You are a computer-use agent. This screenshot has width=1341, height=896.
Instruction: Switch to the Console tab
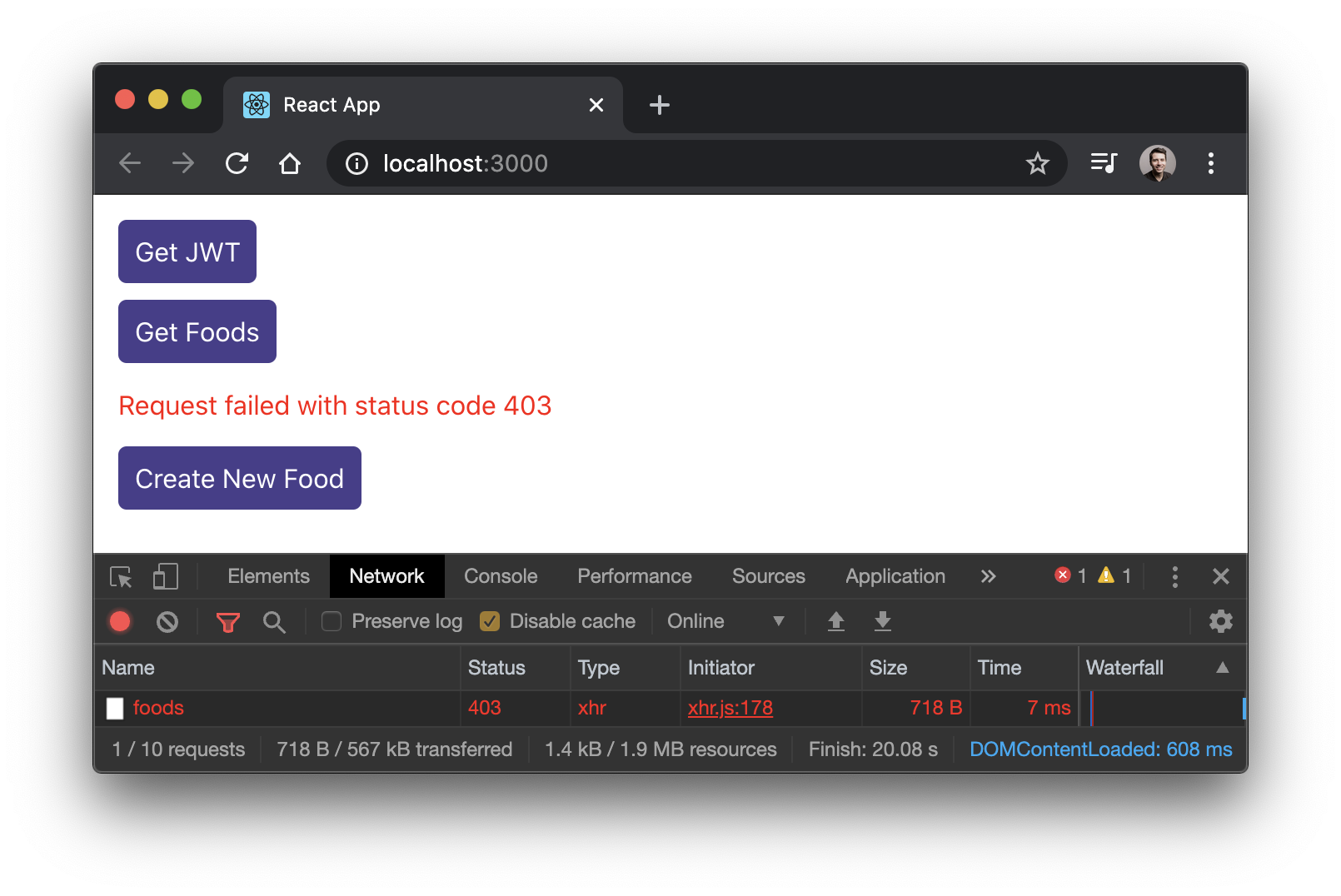(501, 577)
